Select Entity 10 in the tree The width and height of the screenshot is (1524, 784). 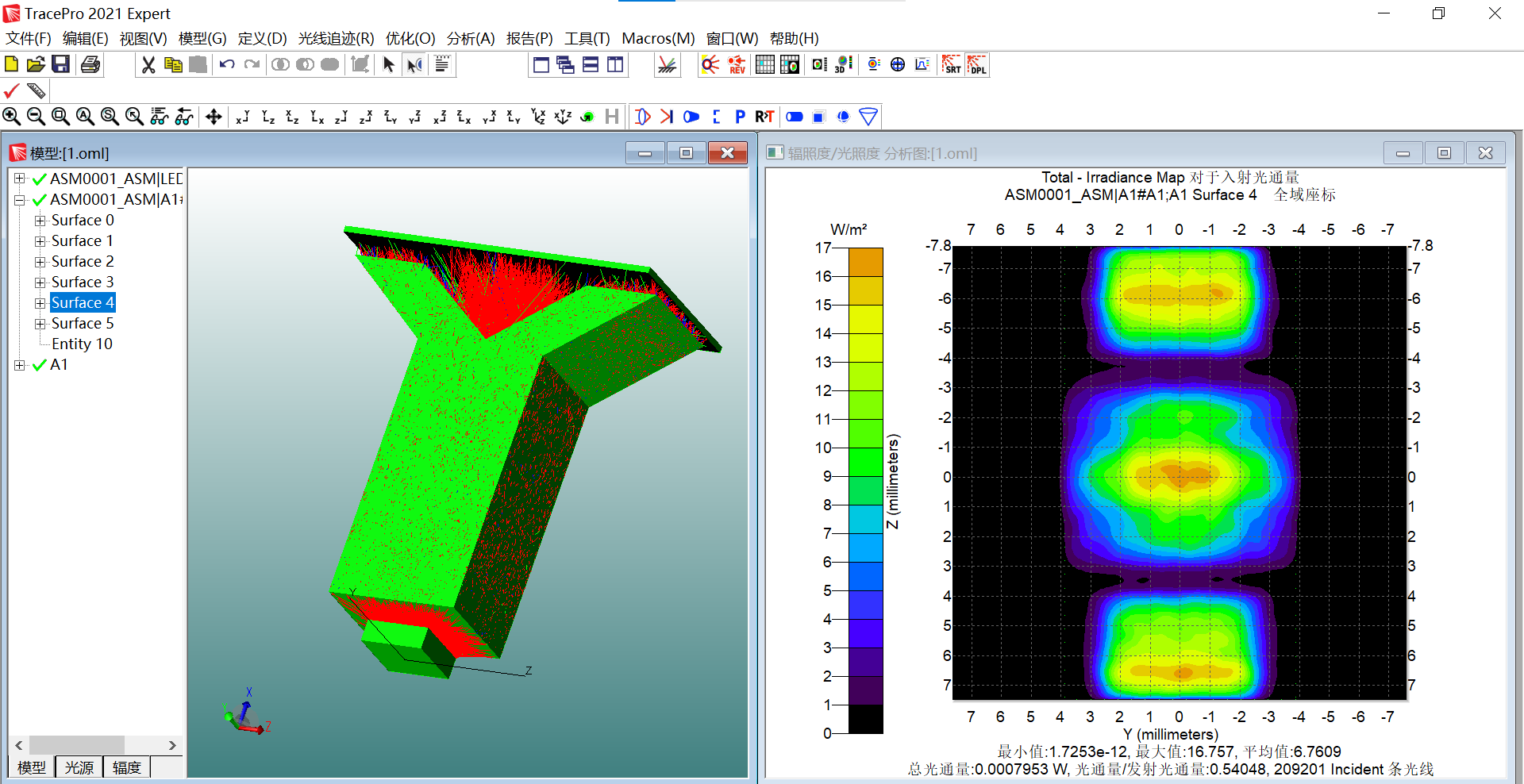click(82, 344)
